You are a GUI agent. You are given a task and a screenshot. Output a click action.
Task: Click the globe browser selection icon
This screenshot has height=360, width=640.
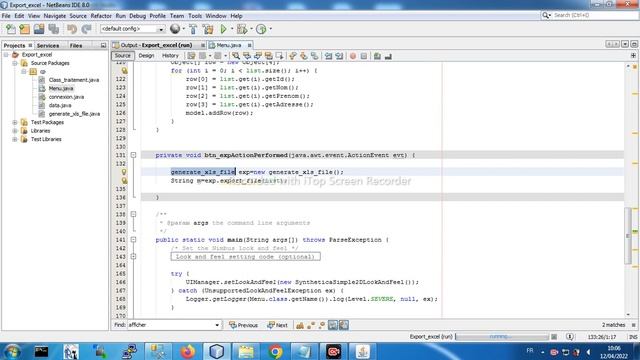[175, 29]
